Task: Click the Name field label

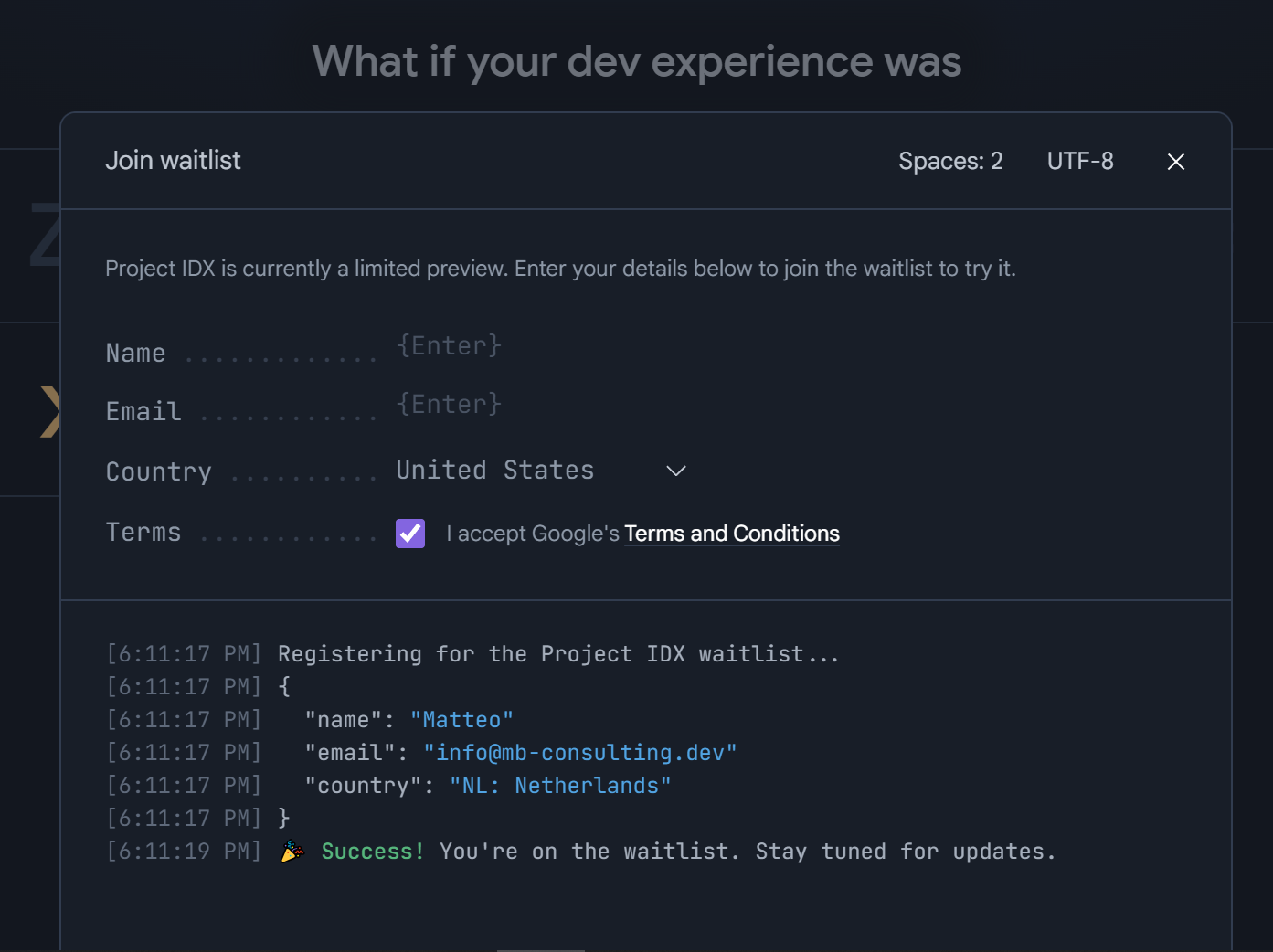Action: [x=135, y=354]
